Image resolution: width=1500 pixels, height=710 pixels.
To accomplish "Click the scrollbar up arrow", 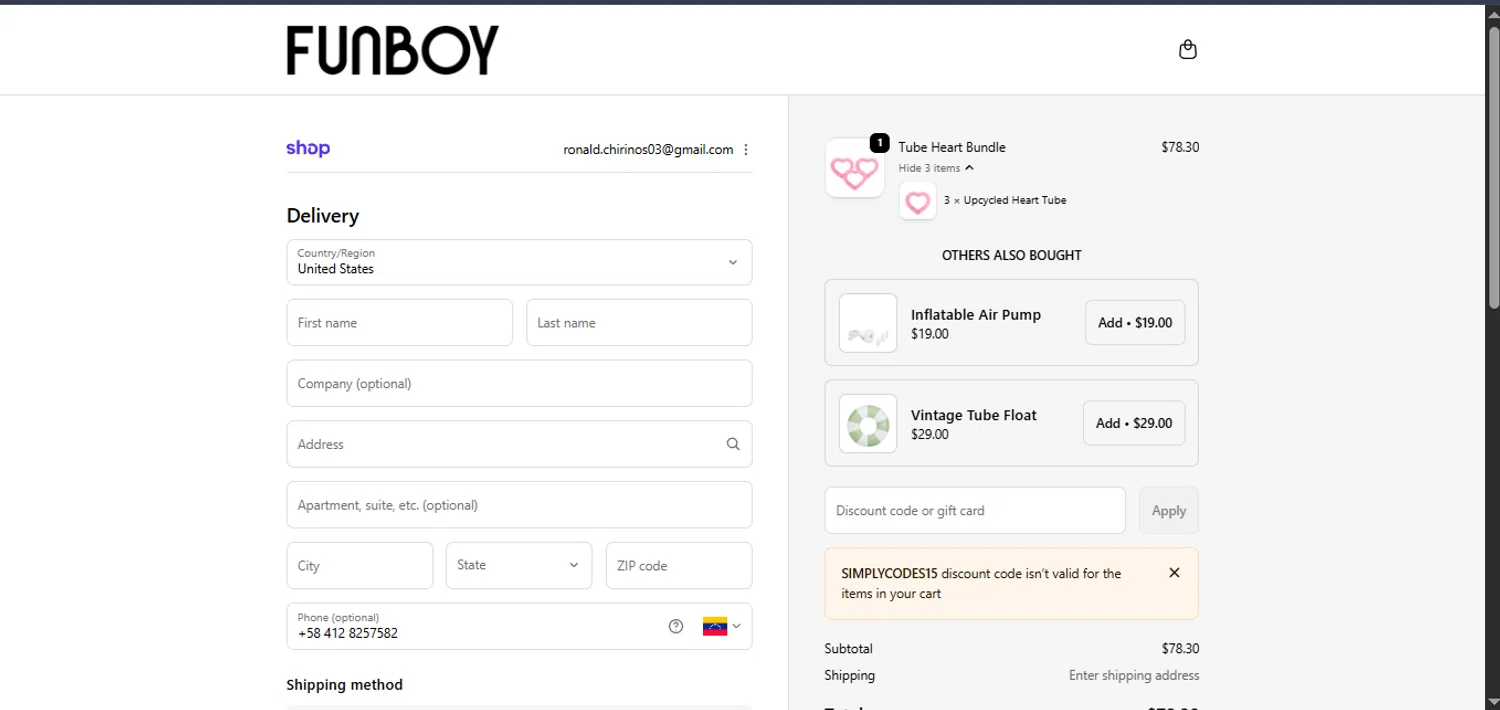I will point(1493,14).
